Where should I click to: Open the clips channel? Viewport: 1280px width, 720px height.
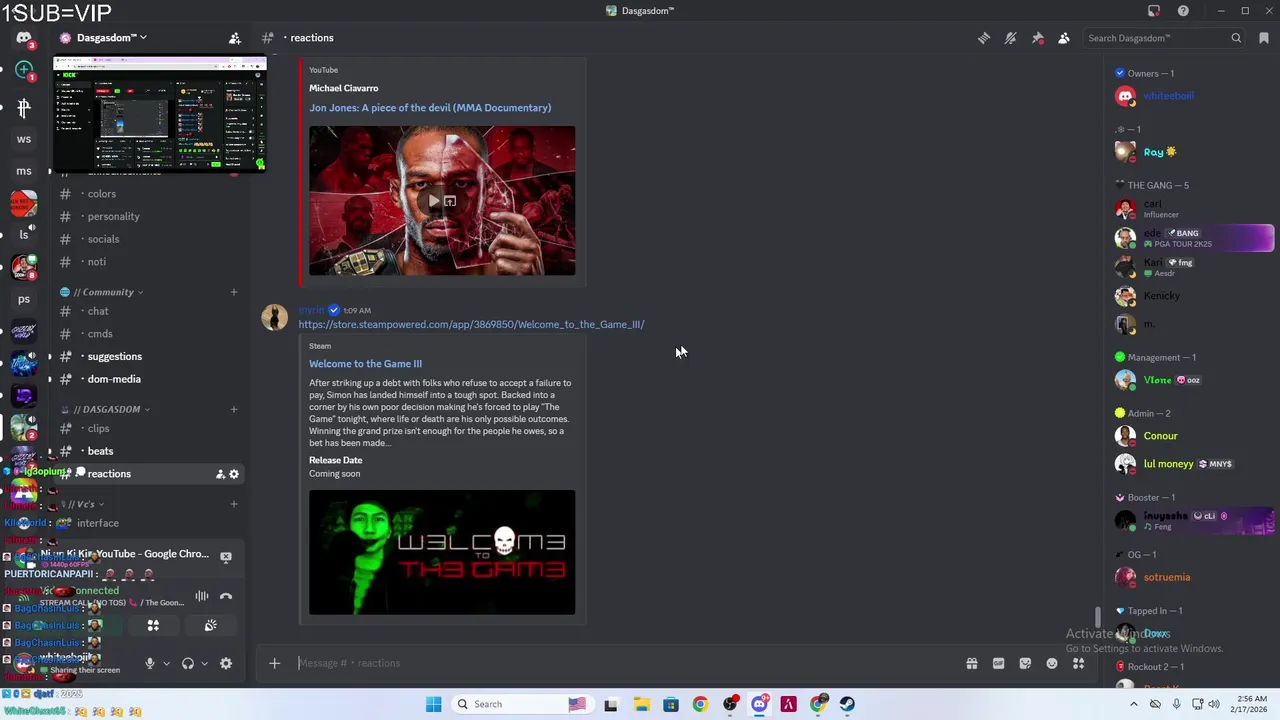tap(98, 428)
